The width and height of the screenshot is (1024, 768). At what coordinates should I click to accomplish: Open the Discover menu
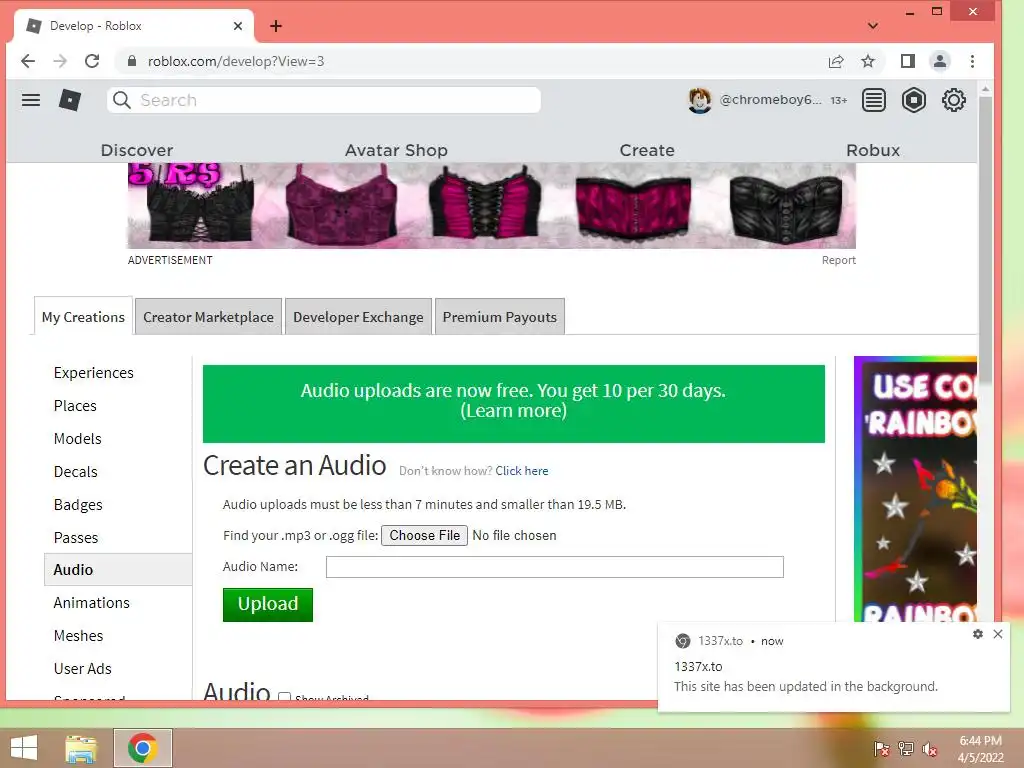coord(137,150)
